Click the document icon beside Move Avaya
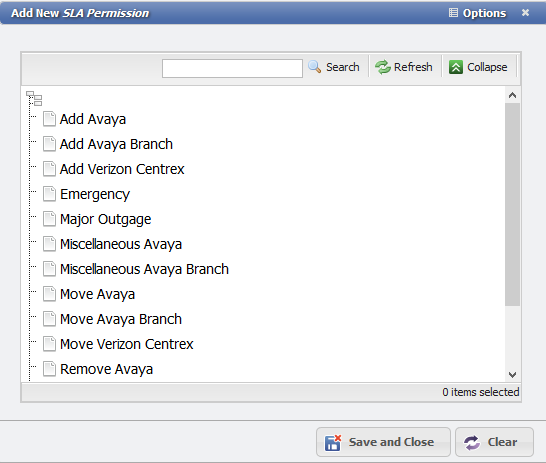The height and width of the screenshot is (463, 546). pyautogui.click(x=49, y=294)
